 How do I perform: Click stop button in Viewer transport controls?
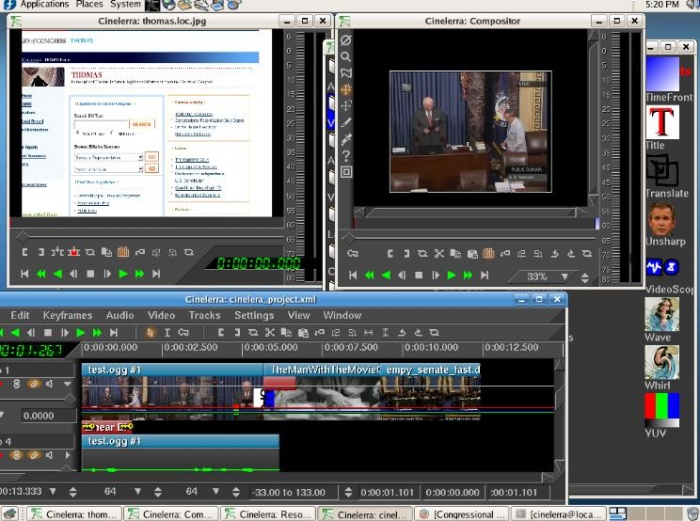90,273
